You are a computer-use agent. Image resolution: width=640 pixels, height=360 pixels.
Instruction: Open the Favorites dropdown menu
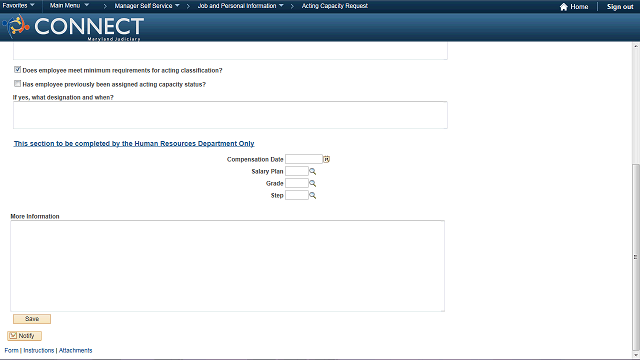pyautogui.click(x=18, y=5)
